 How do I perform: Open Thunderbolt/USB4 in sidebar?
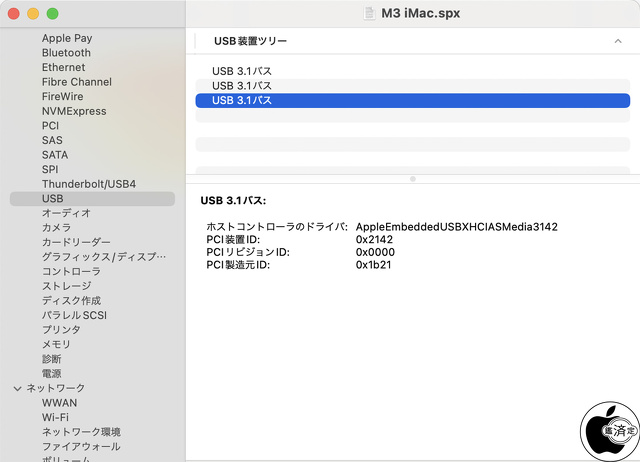pos(88,184)
